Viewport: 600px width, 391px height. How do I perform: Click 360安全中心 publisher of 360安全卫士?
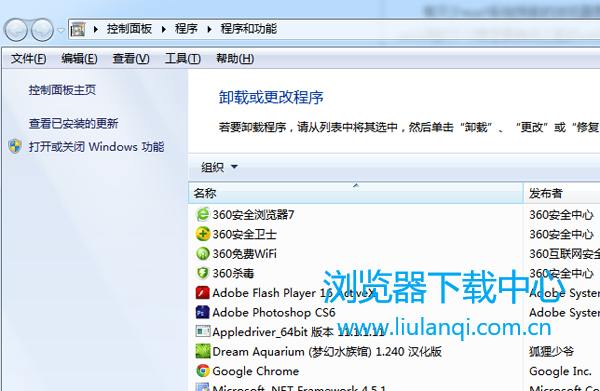[x=561, y=234]
